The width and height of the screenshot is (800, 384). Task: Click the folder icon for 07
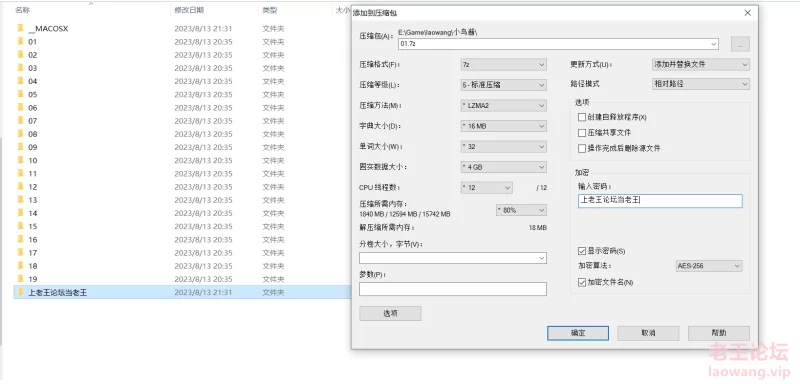[x=20, y=121]
